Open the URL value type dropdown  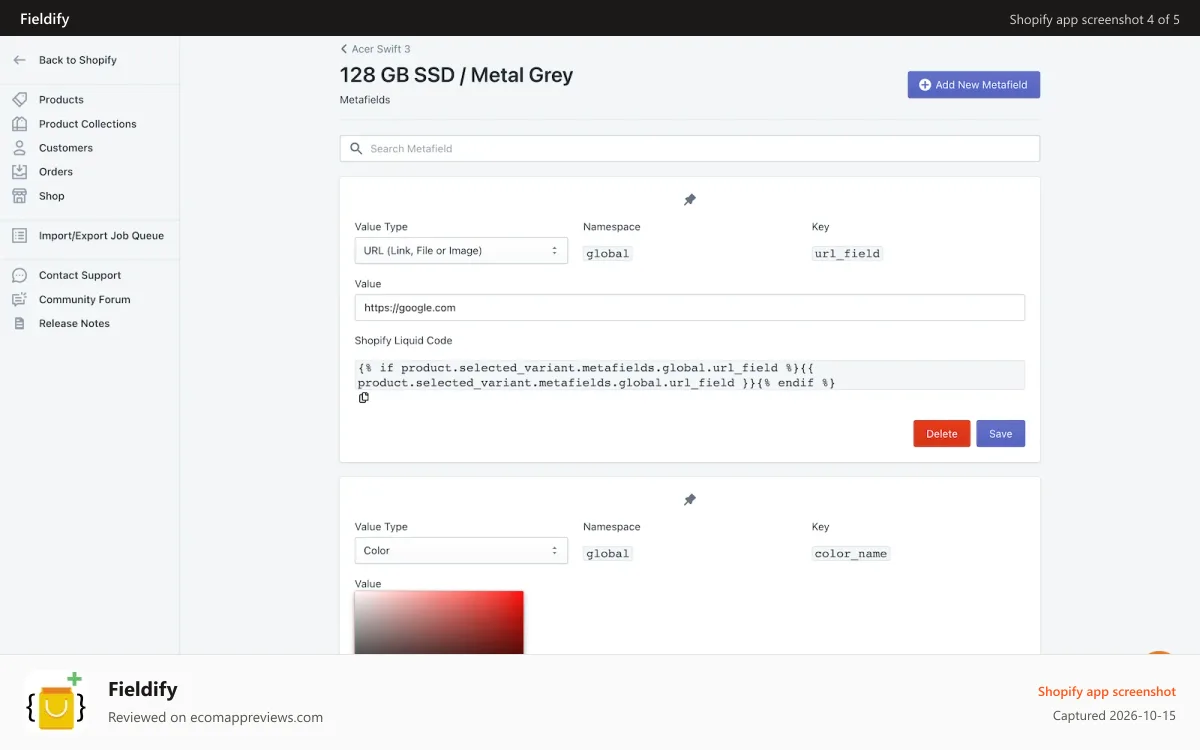pos(461,250)
